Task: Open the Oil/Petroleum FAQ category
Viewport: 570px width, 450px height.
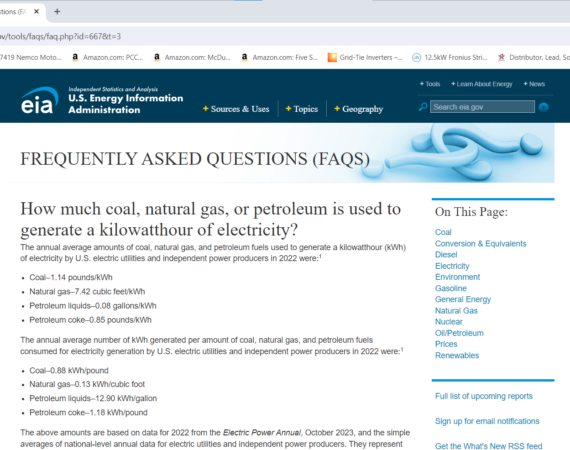Action: click(459, 333)
